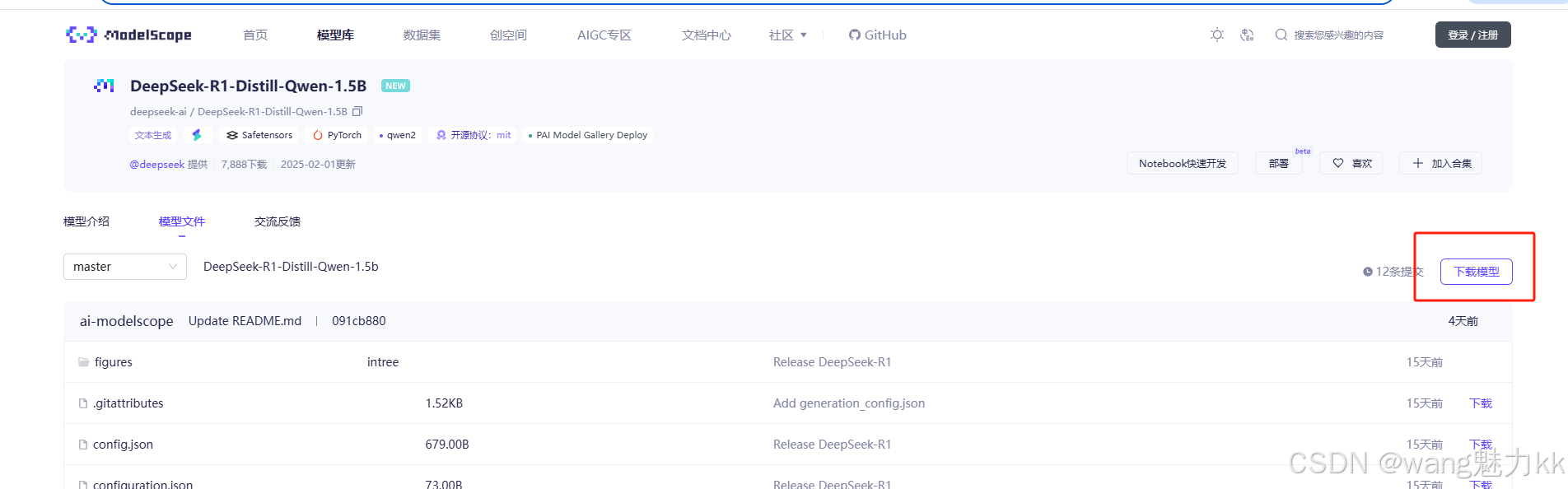Click the qwen2 tag
1568x489 pixels.
(x=397, y=135)
